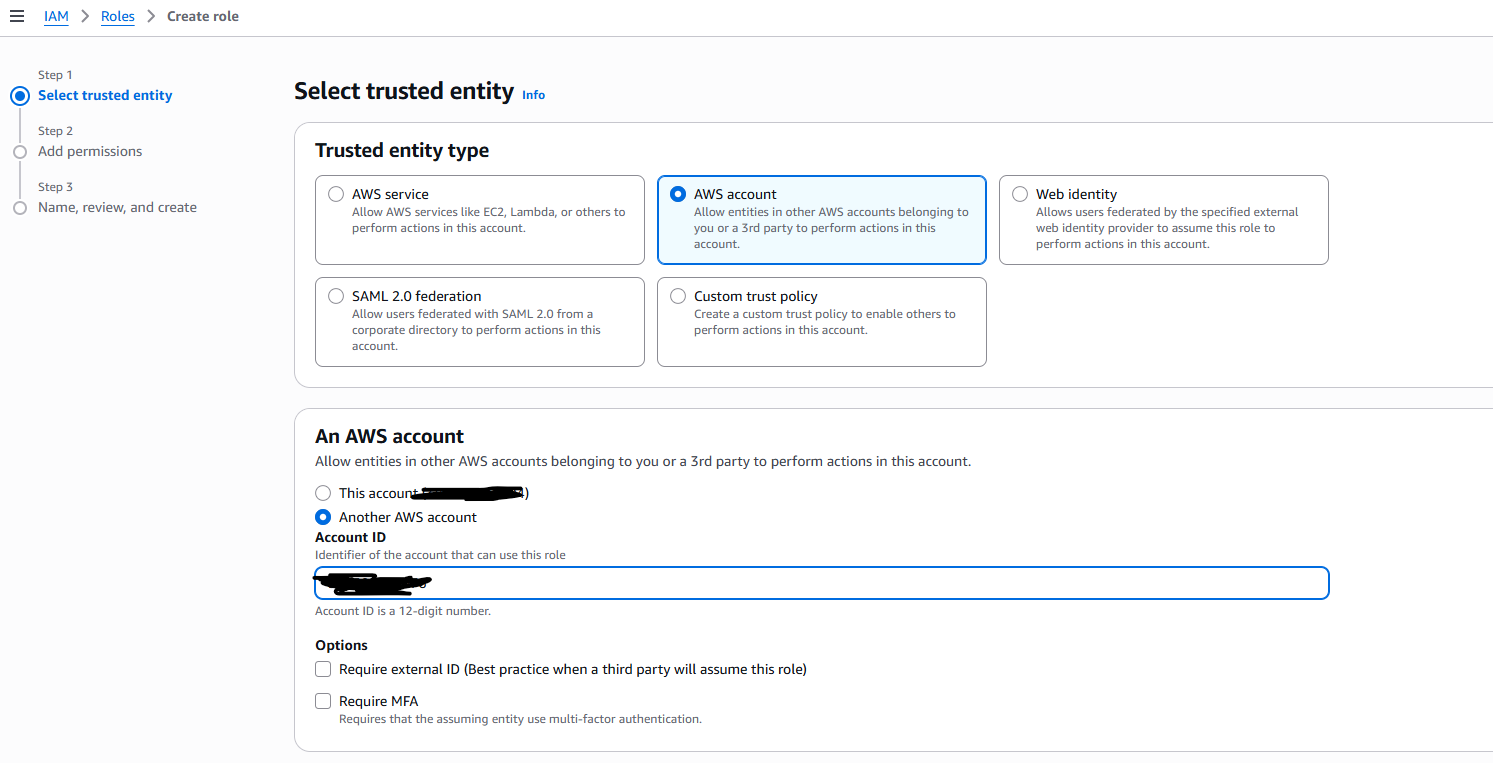Choose Web identity trusted entity type

pyautogui.click(x=1020, y=194)
